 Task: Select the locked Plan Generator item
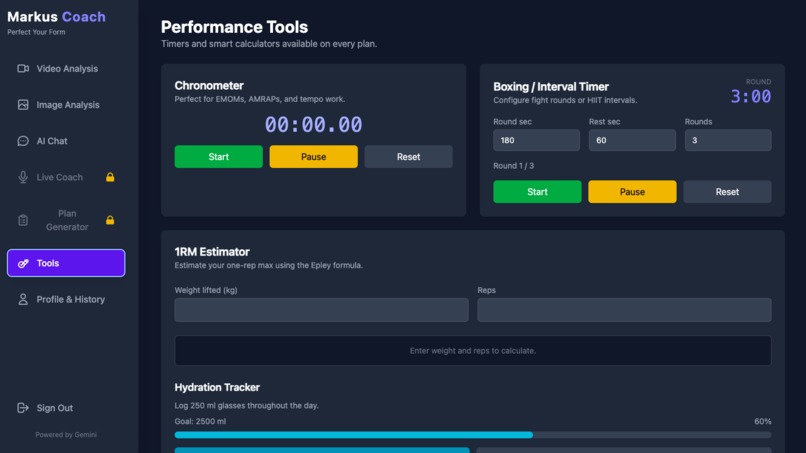tap(66, 220)
